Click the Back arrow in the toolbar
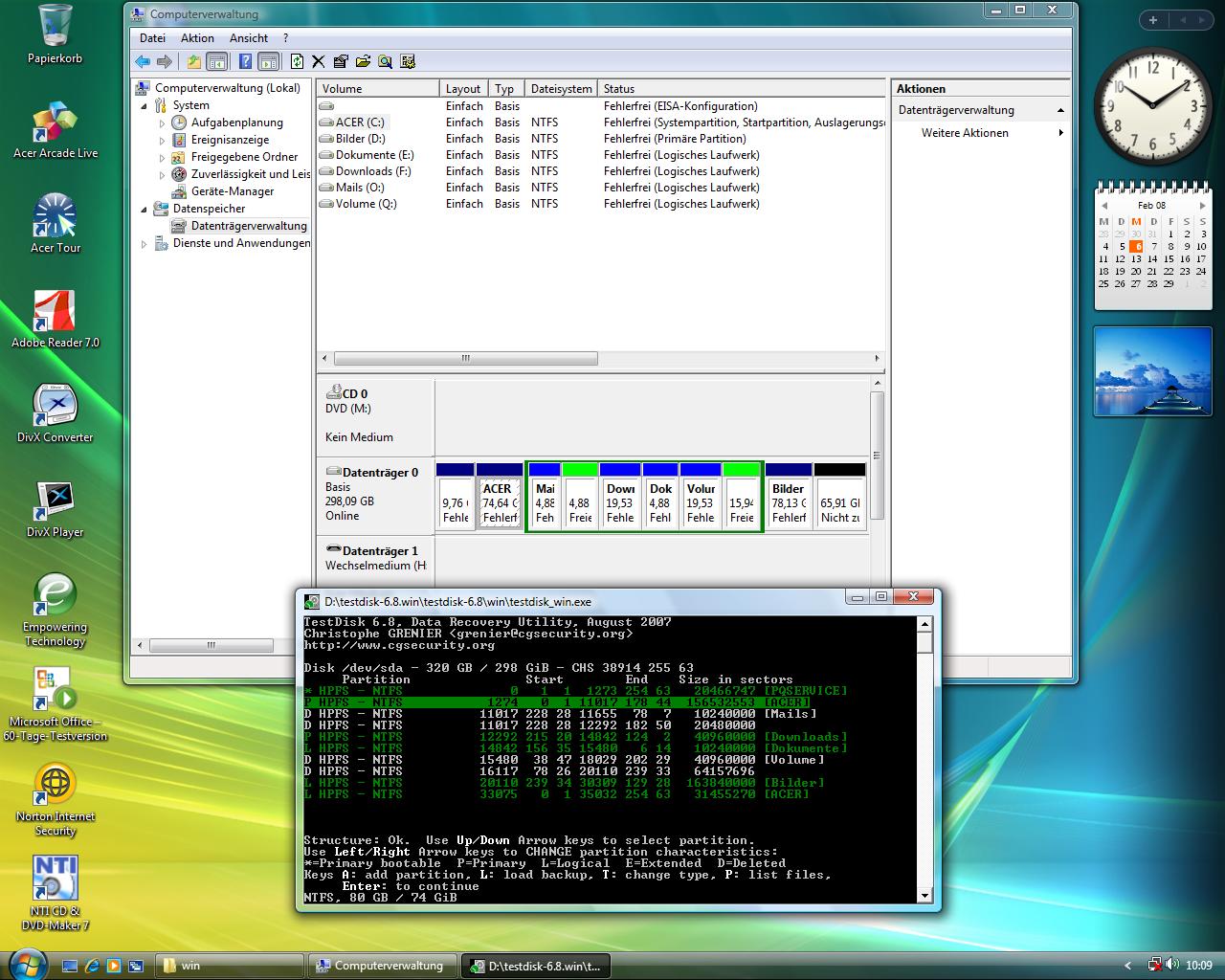Viewport: 1225px width, 980px height. click(143, 62)
